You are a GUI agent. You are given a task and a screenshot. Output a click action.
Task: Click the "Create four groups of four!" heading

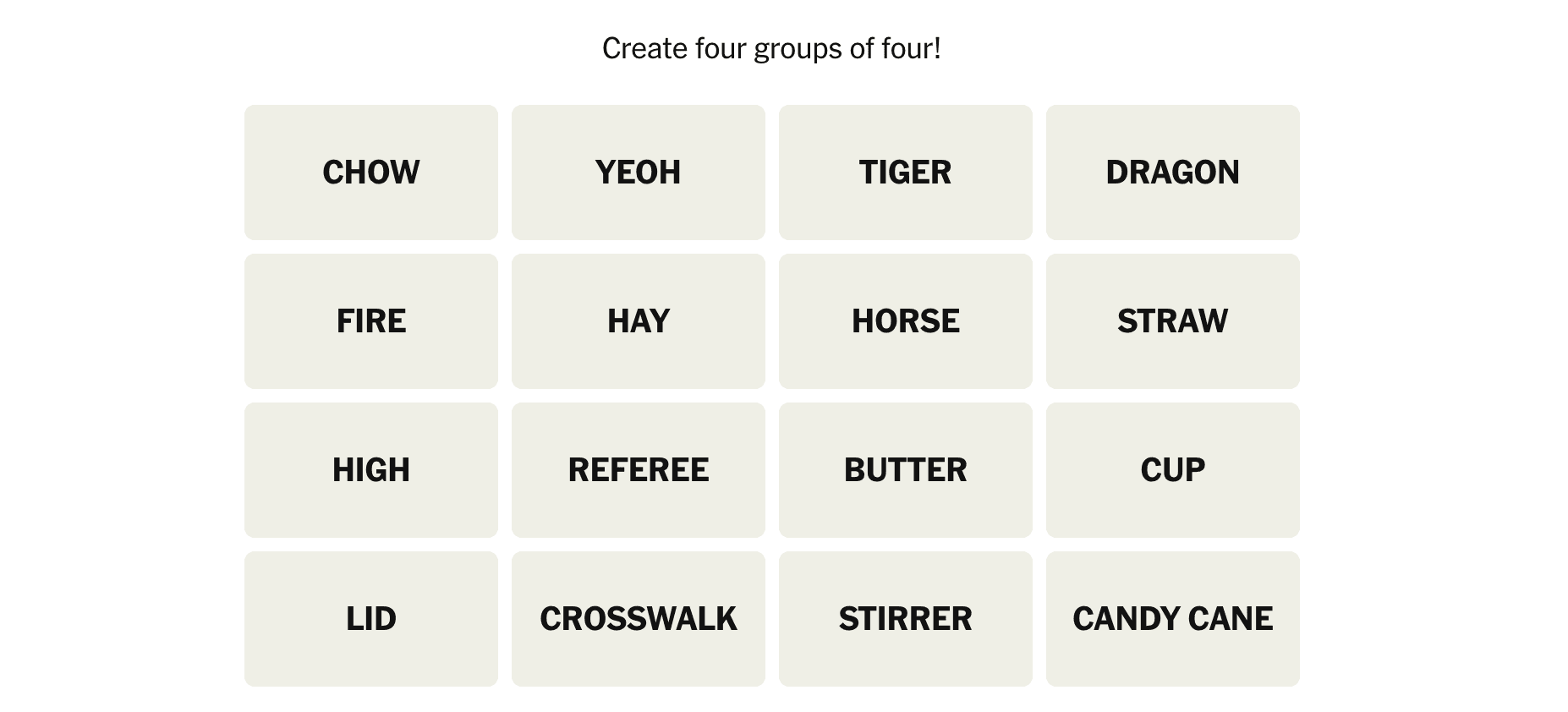click(x=771, y=49)
